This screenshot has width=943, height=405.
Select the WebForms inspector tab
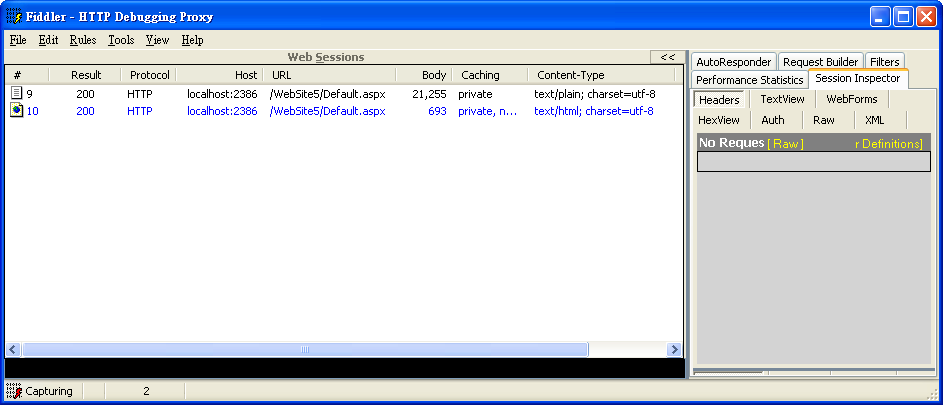click(852, 99)
